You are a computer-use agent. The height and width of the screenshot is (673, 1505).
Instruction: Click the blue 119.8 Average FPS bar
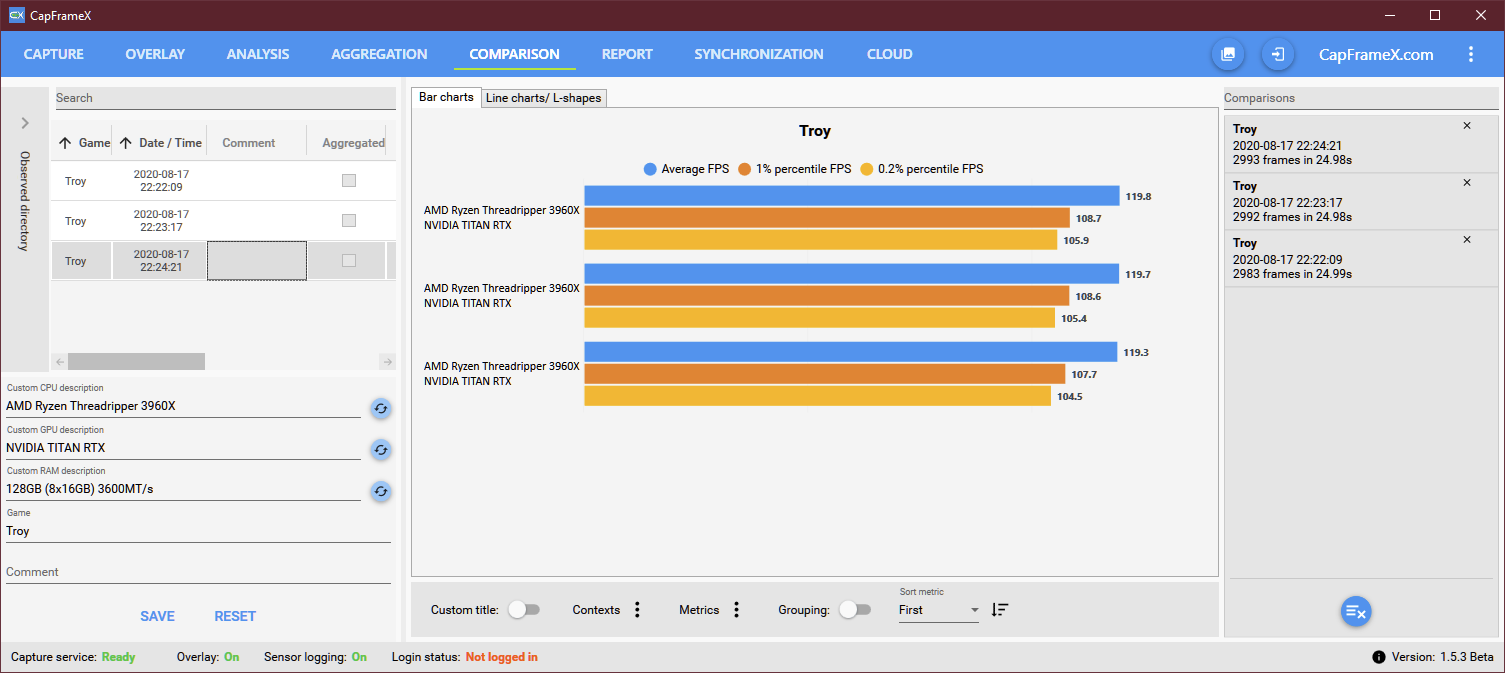pos(852,196)
